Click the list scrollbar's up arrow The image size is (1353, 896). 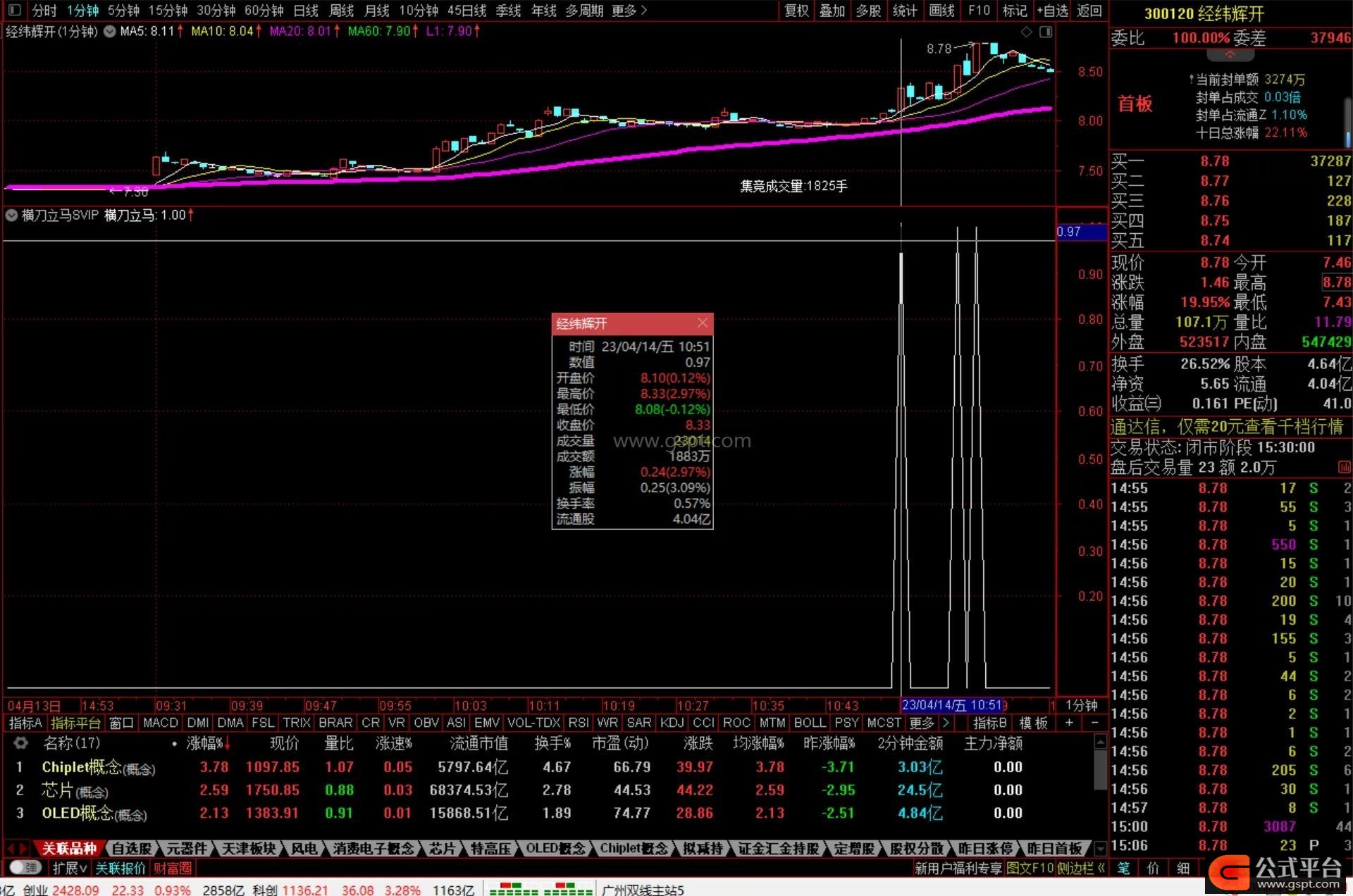[1100, 741]
